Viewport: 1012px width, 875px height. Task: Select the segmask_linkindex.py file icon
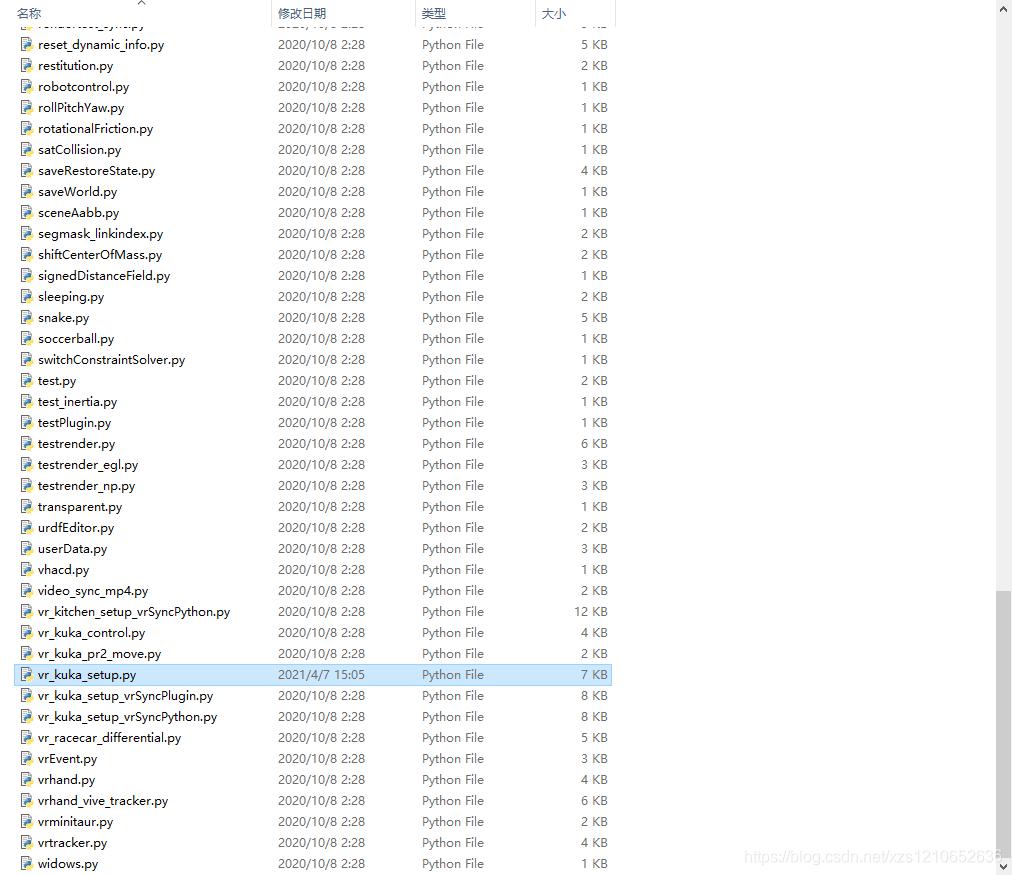point(26,233)
